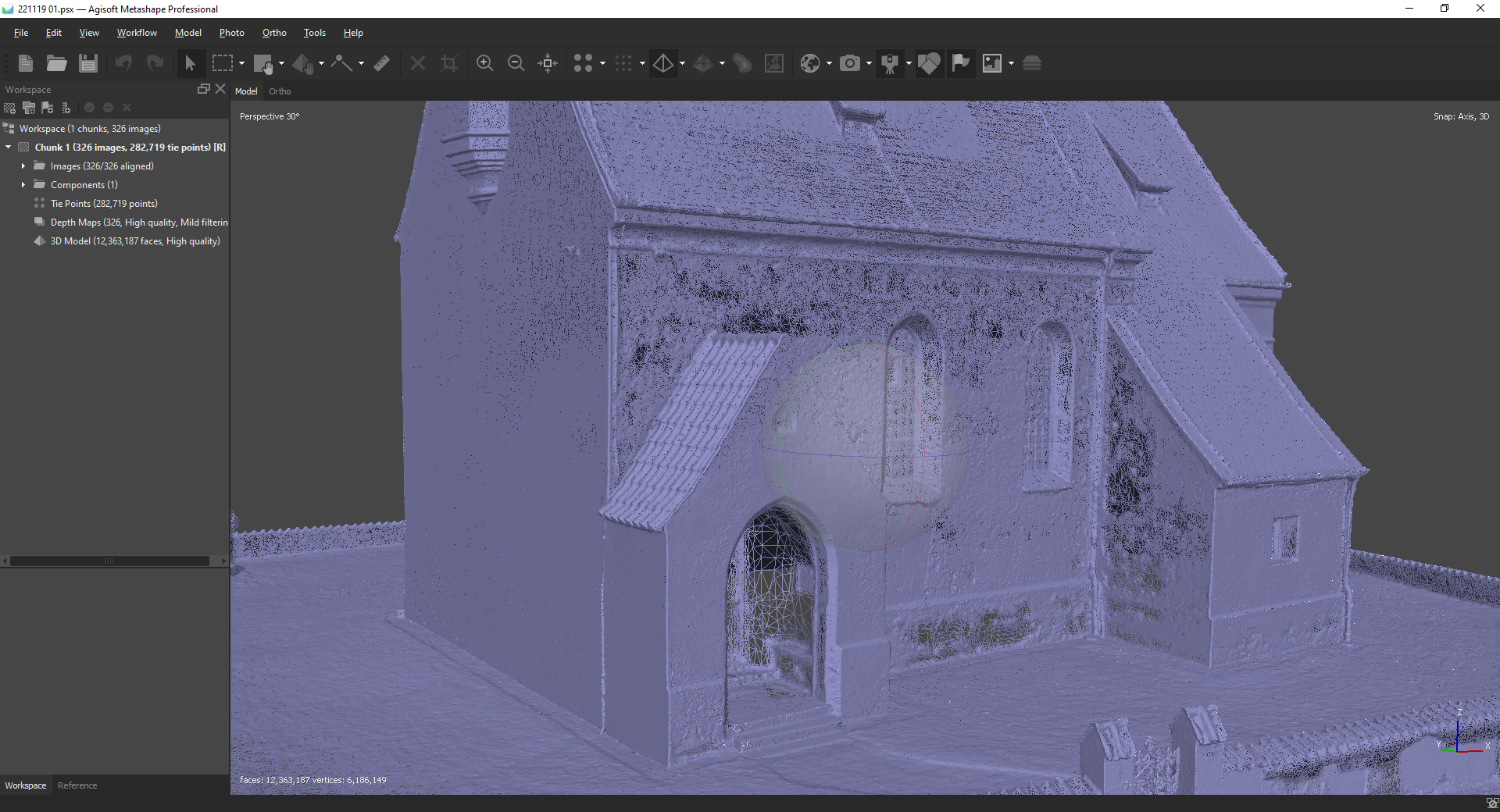Open the rectangle selection tool dropdown arrow
The width and height of the screenshot is (1500, 812).
click(x=241, y=64)
